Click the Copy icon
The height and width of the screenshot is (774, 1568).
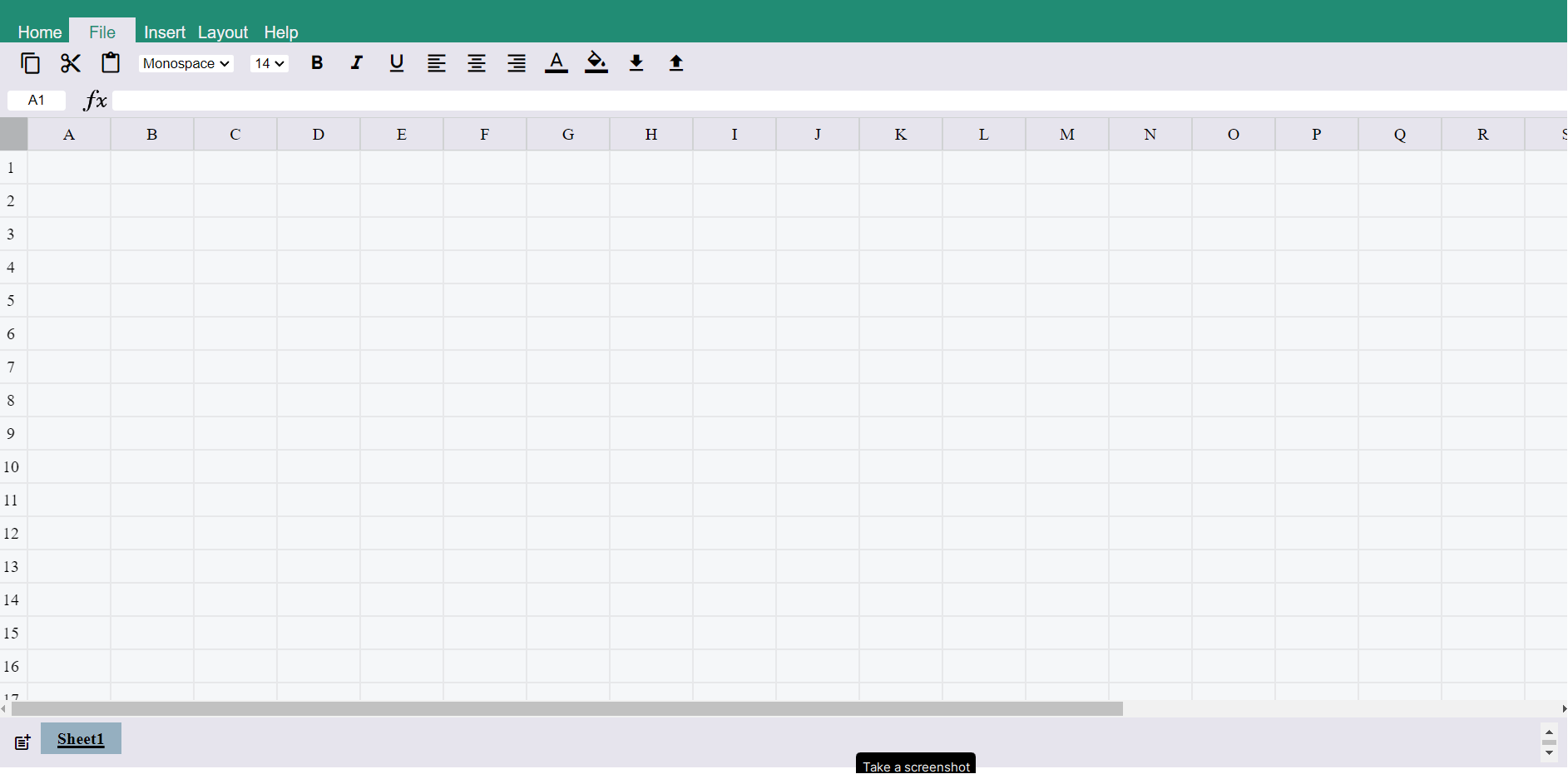pos(31,63)
